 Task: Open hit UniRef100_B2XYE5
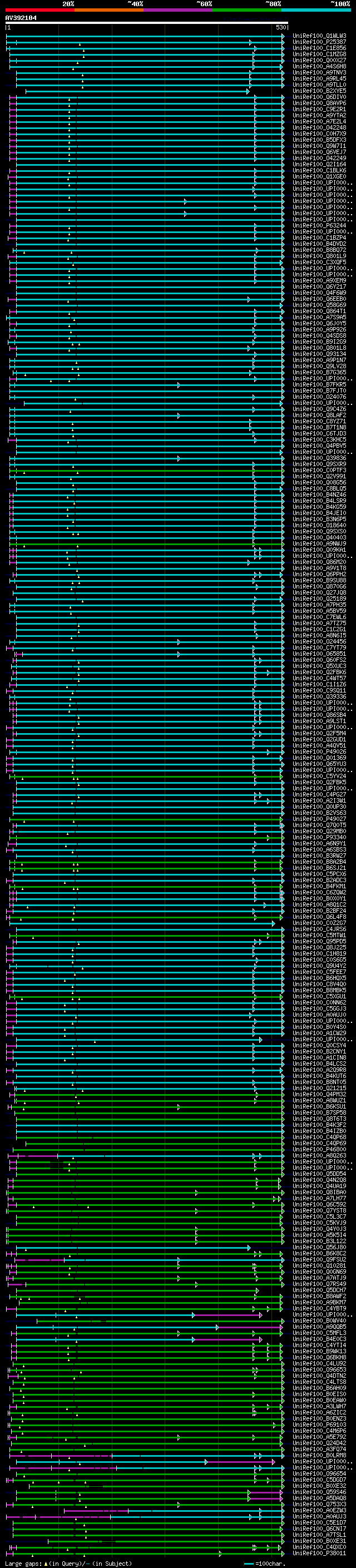tap(319, 91)
